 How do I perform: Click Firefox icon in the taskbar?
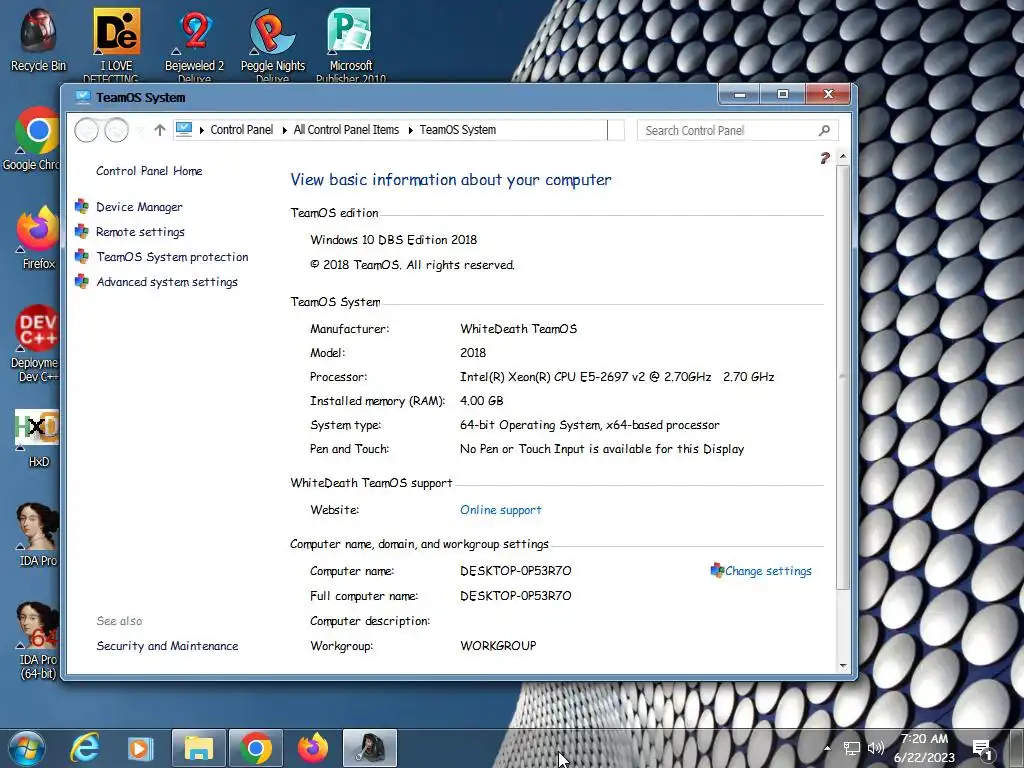click(x=313, y=748)
